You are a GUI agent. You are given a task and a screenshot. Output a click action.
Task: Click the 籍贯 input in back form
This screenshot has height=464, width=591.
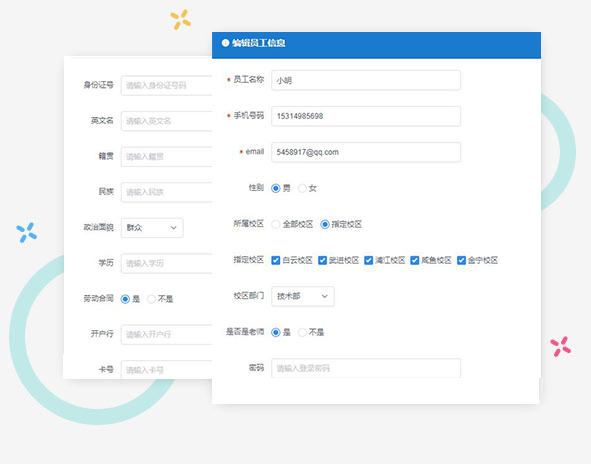pos(167,156)
